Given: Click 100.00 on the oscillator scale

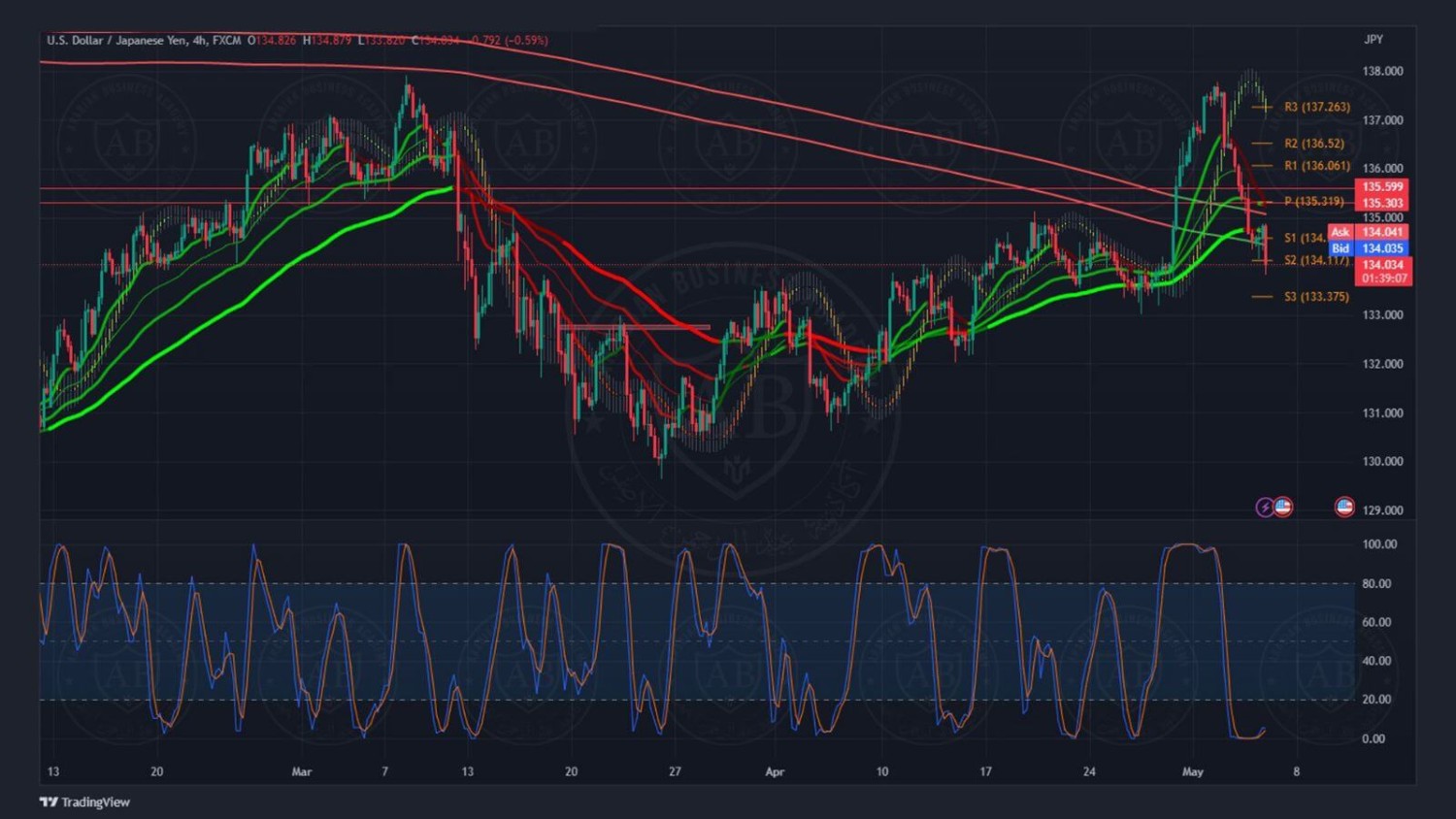Looking at the screenshot, I should 1379,544.
